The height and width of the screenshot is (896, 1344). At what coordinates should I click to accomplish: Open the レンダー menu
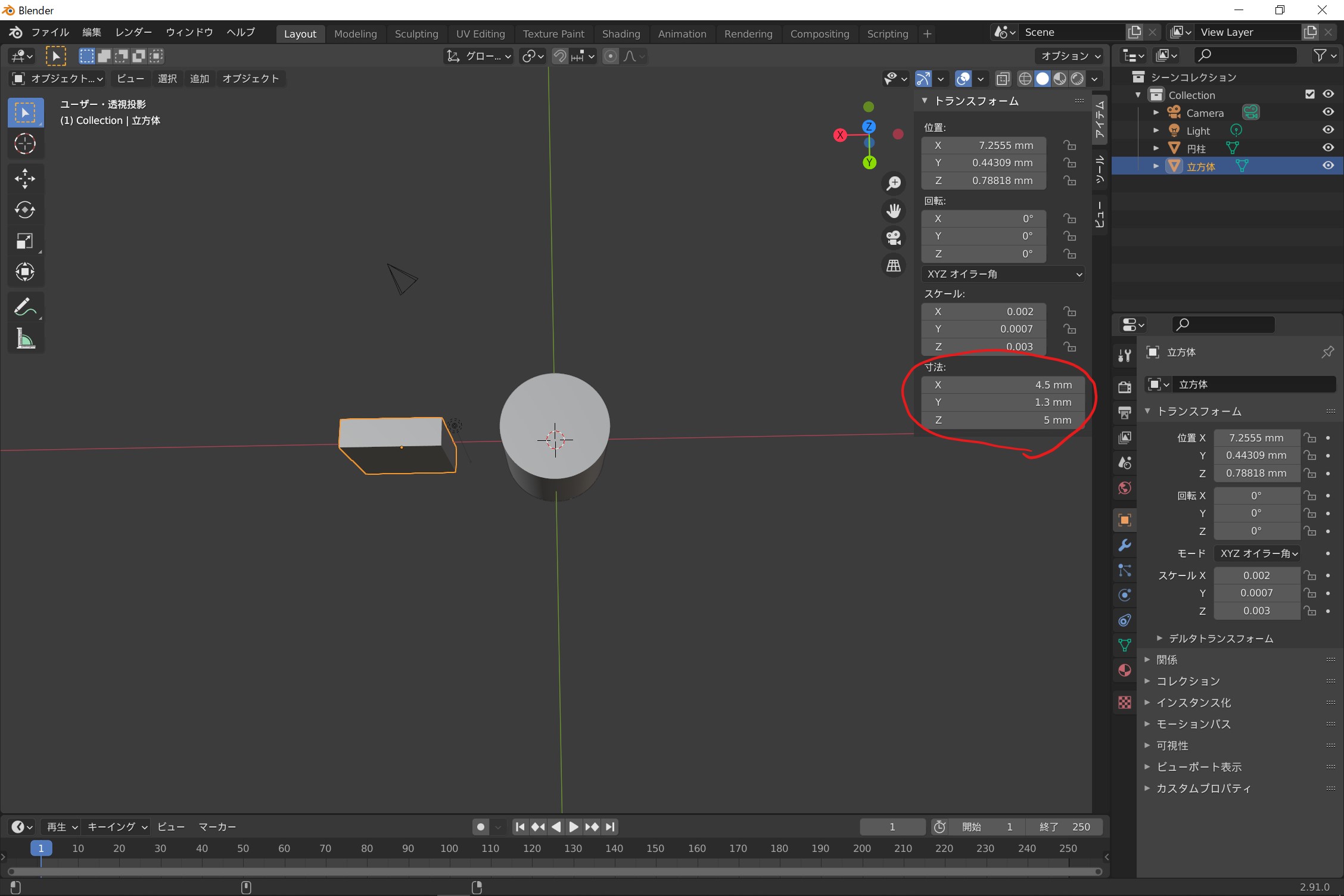[133, 32]
